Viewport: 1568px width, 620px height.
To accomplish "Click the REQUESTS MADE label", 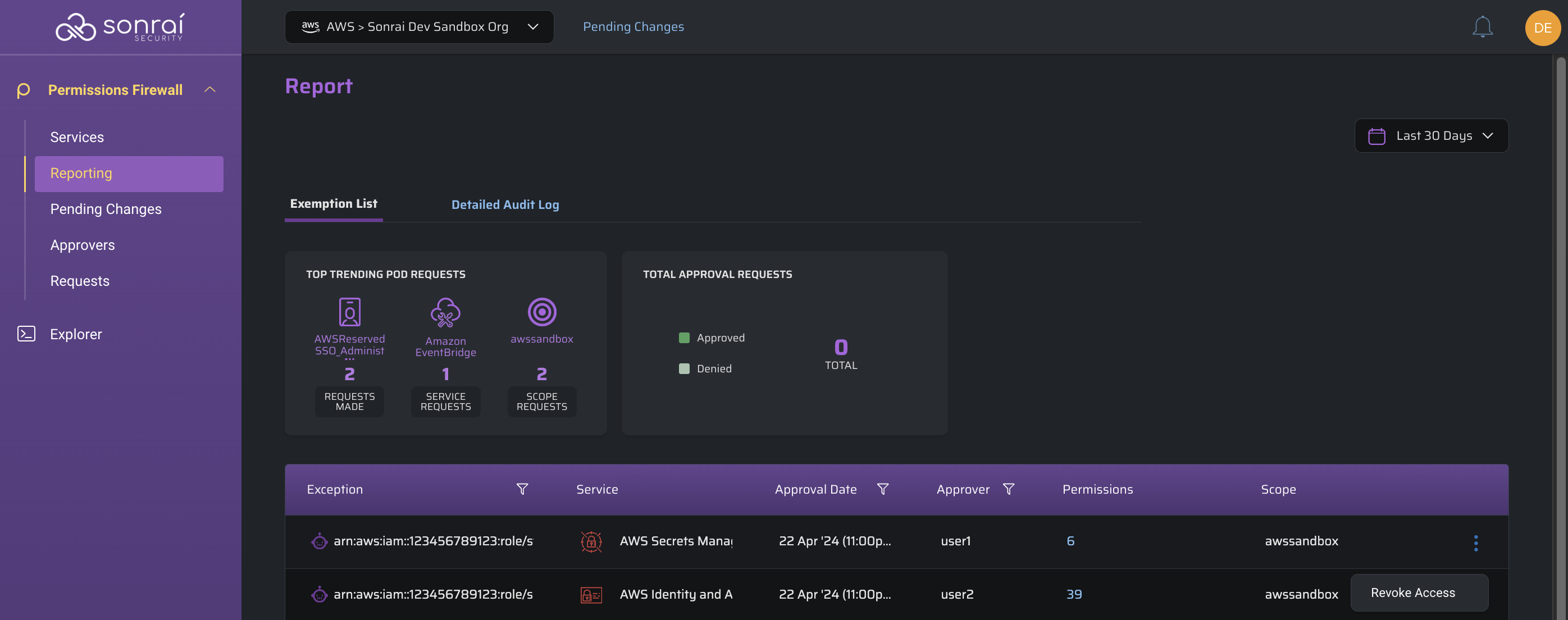I will (349, 402).
